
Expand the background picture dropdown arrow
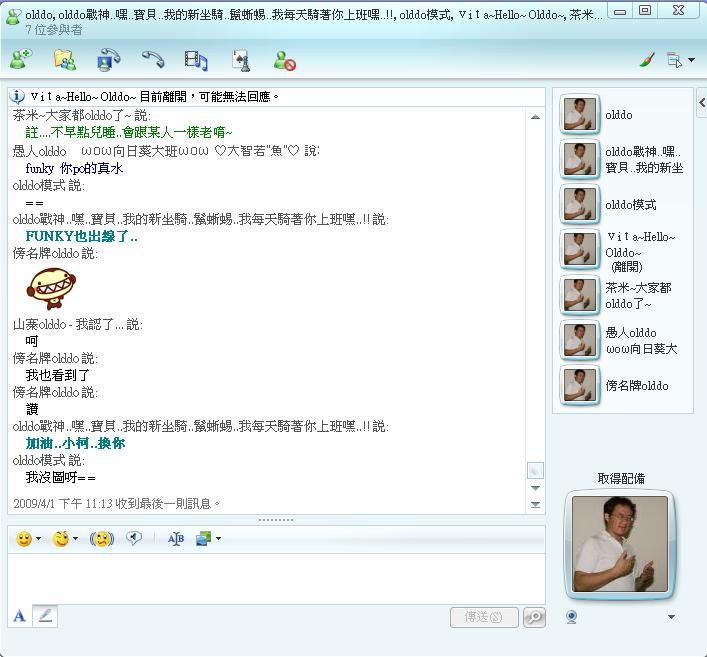pos(218,538)
